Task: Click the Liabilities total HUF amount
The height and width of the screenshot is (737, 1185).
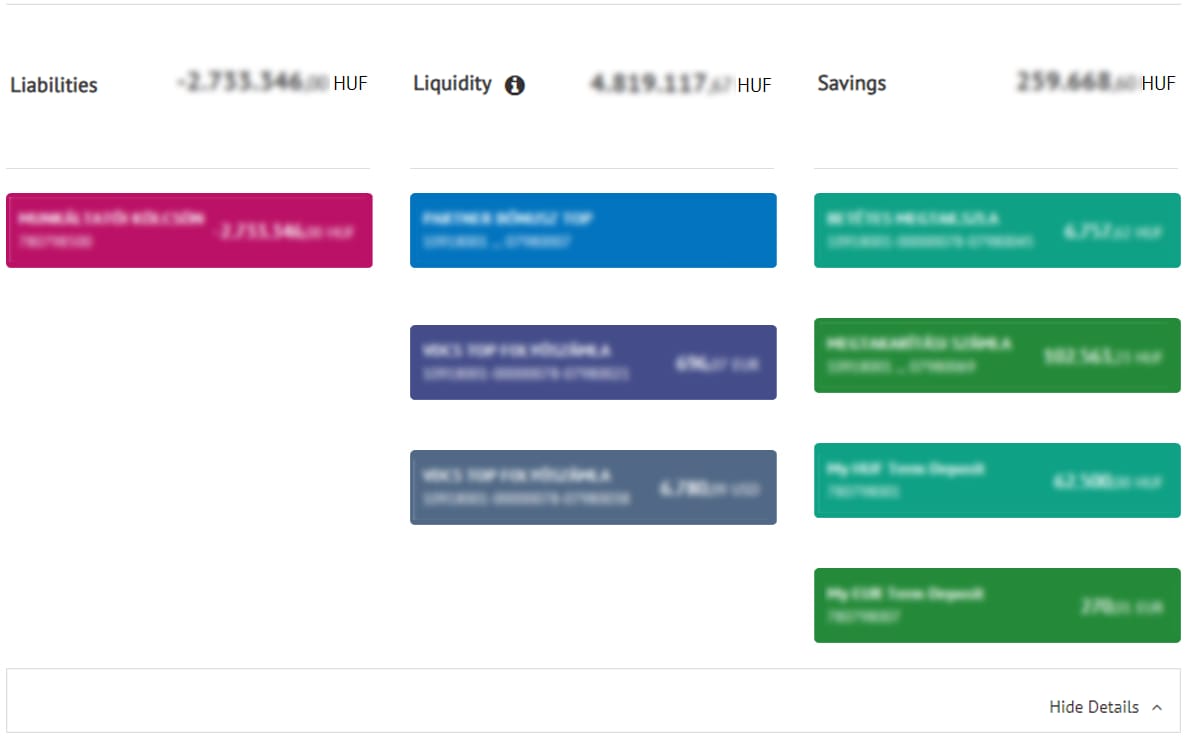Action: pyautogui.click(x=272, y=84)
